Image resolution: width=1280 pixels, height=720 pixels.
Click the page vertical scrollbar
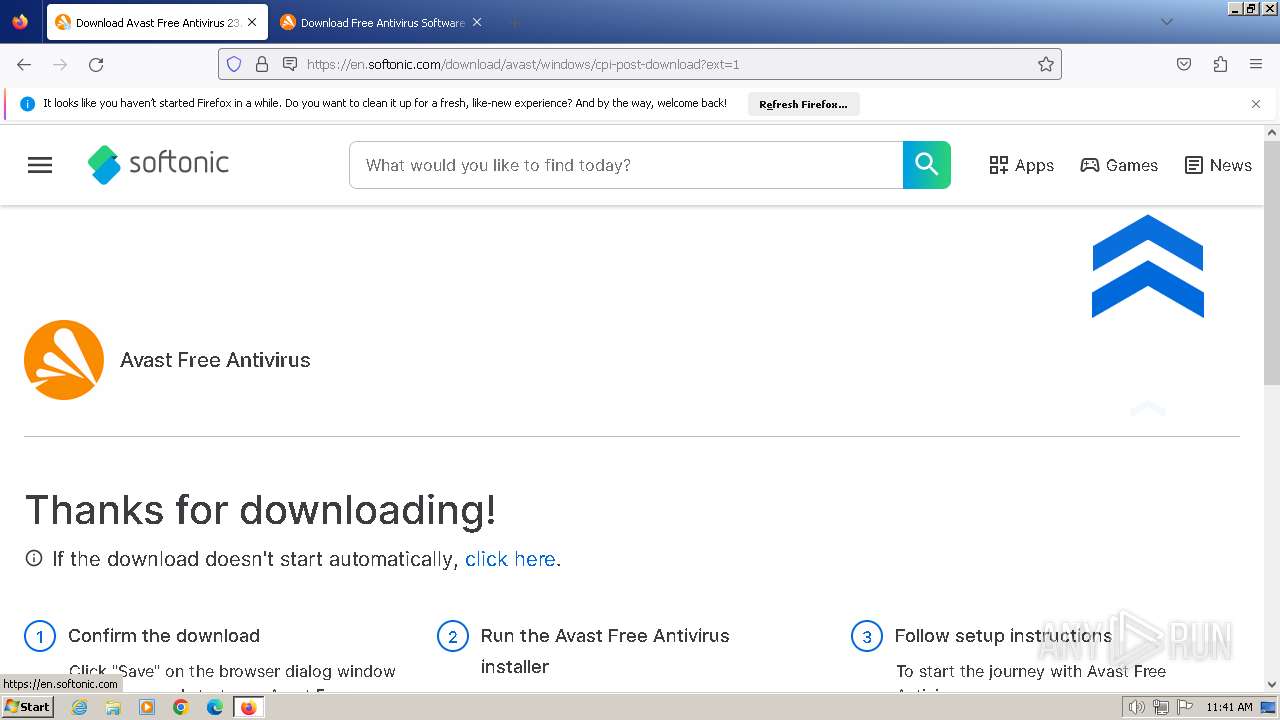1272,262
